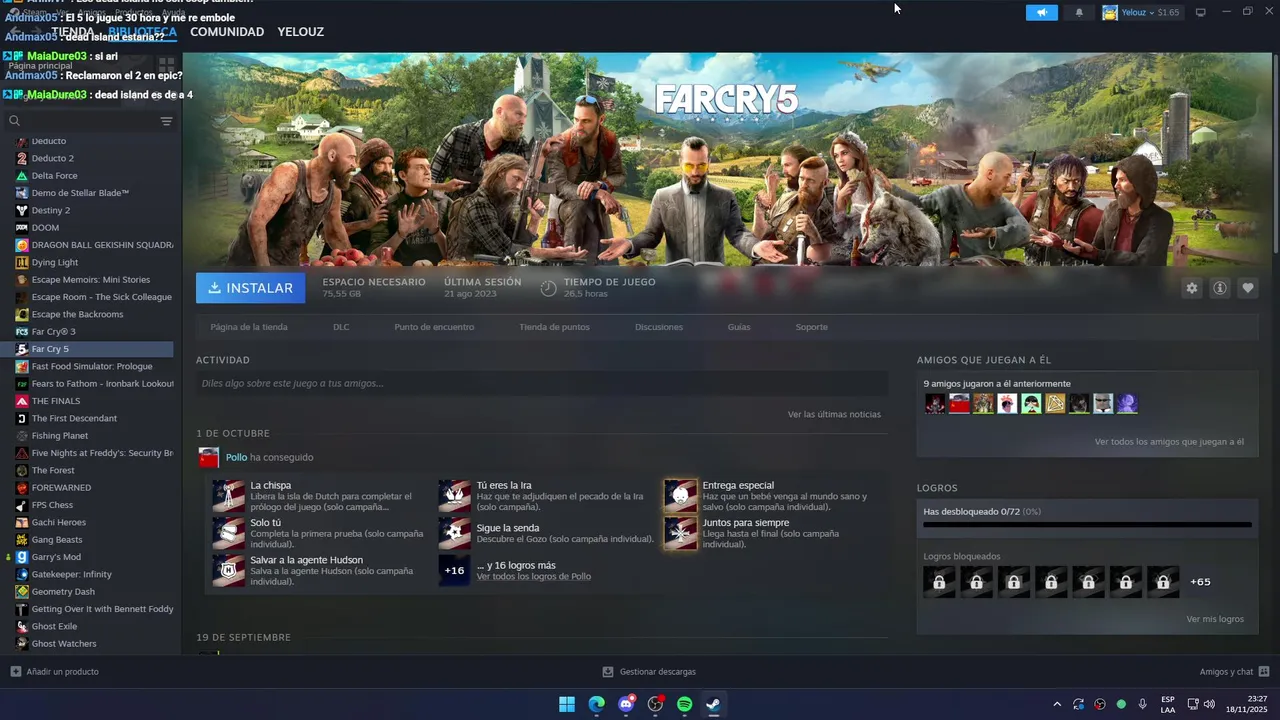1280x720 pixels.
Task: Select THE FINALS in library list
Action: point(89,401)
